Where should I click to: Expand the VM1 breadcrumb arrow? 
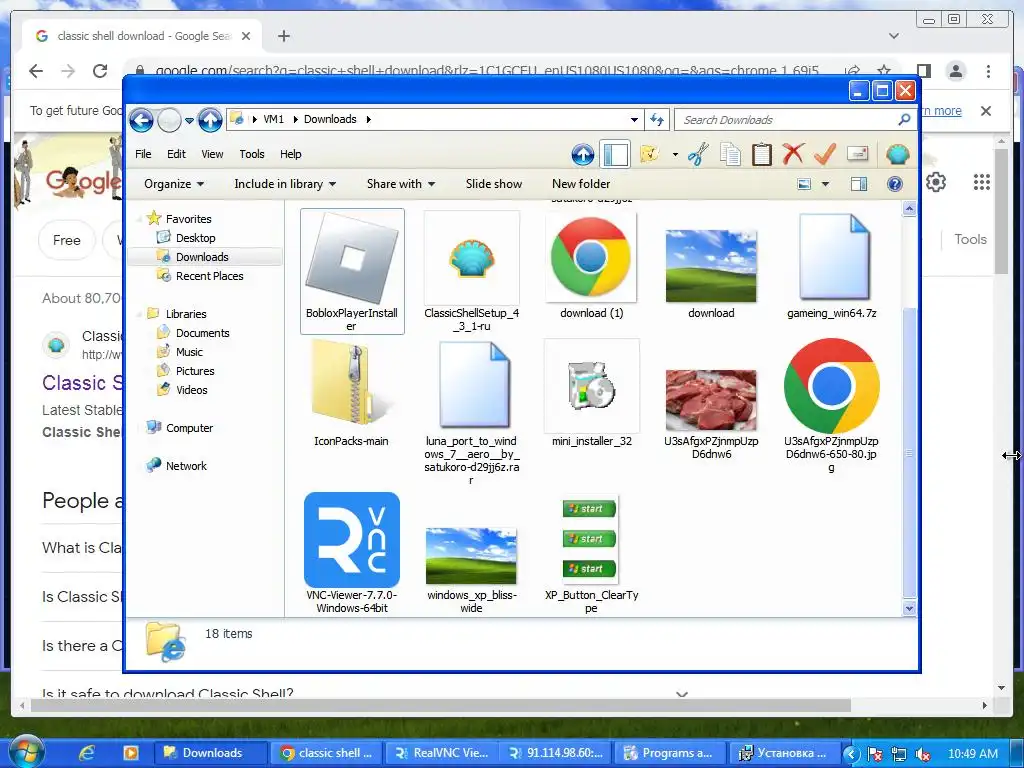click(296, 120)
